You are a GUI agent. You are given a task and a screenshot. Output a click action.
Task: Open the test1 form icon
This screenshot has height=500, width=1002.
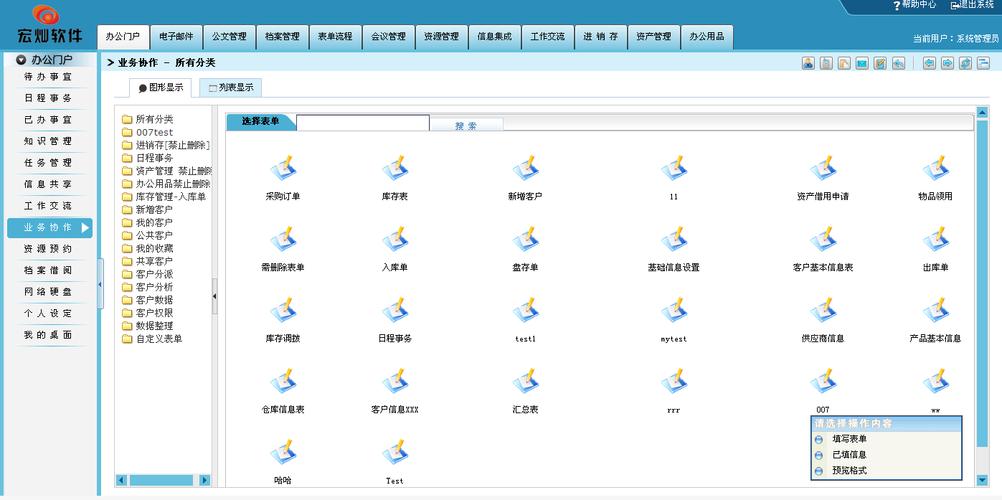(525, 311)
